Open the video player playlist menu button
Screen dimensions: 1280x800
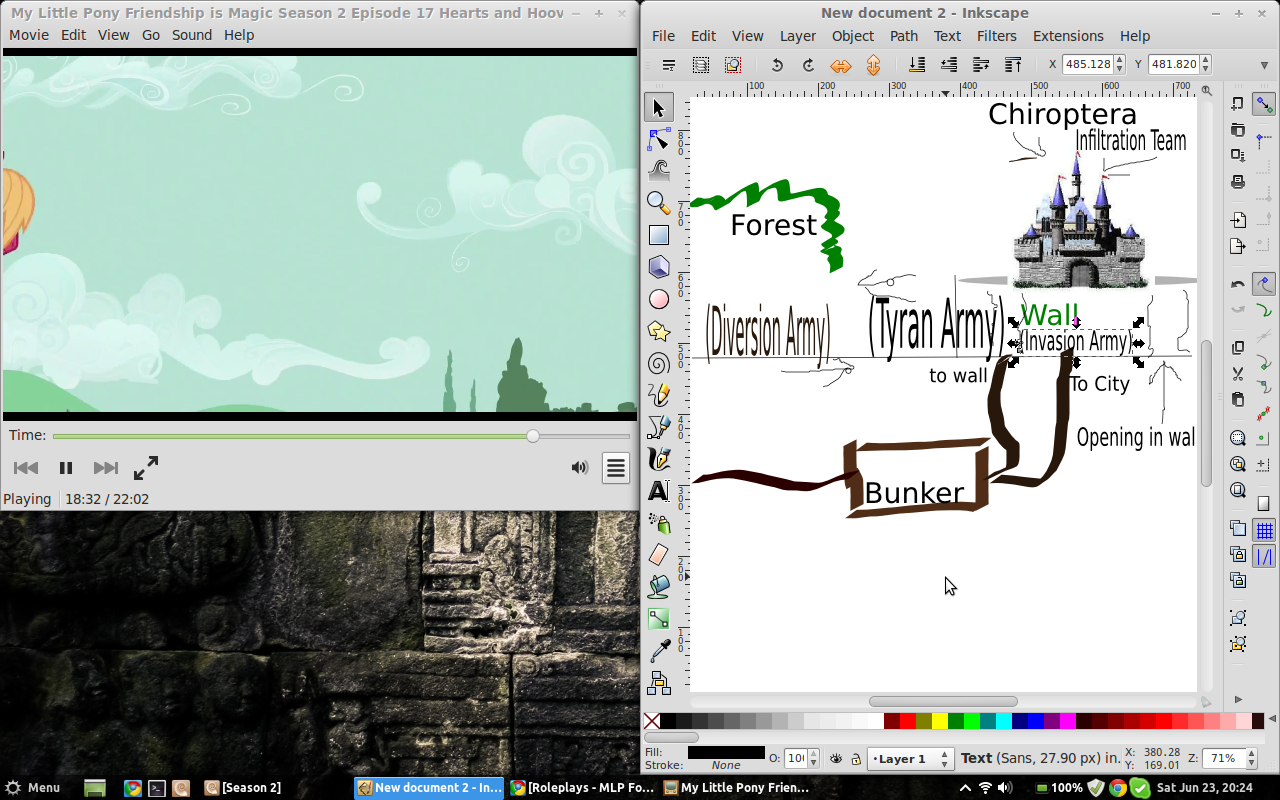tap(615, 467)
